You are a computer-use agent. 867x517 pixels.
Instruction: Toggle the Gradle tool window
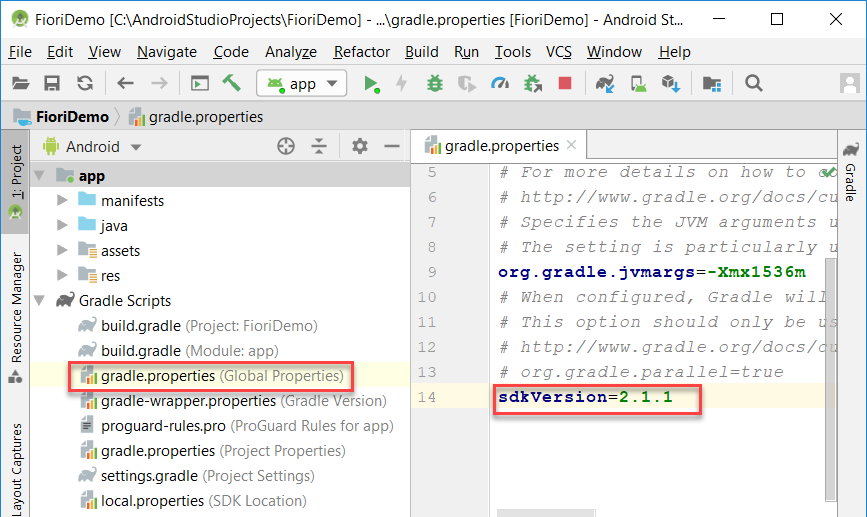[851, 172]
